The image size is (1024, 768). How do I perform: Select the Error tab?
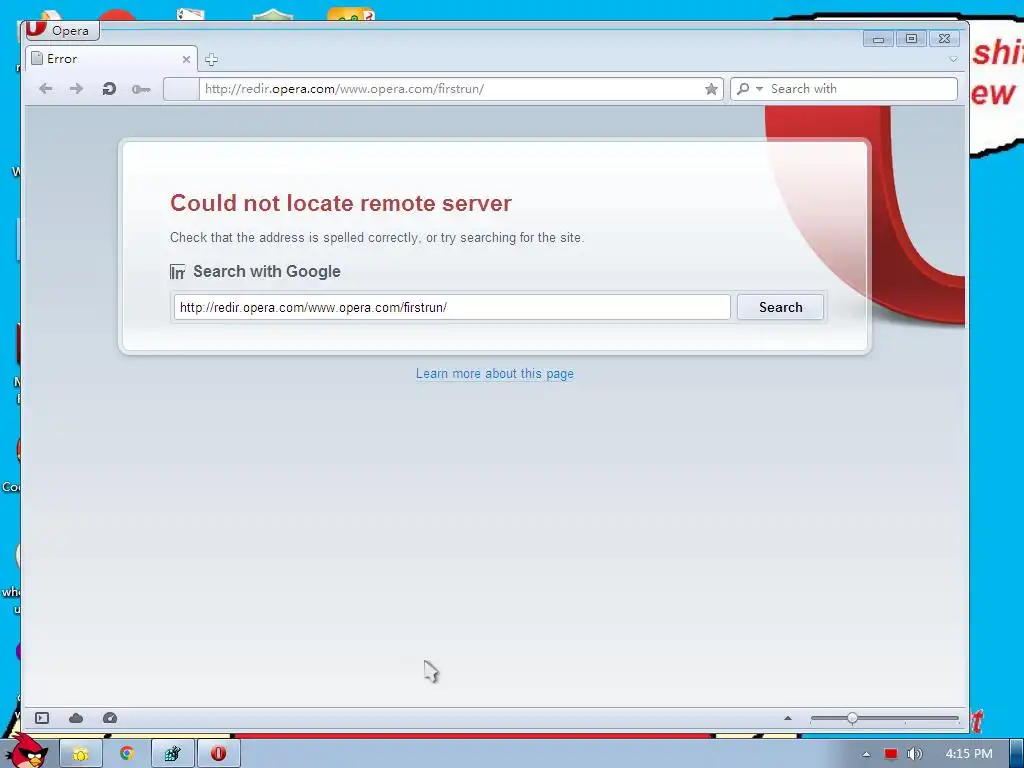click(x=111, y=59)
